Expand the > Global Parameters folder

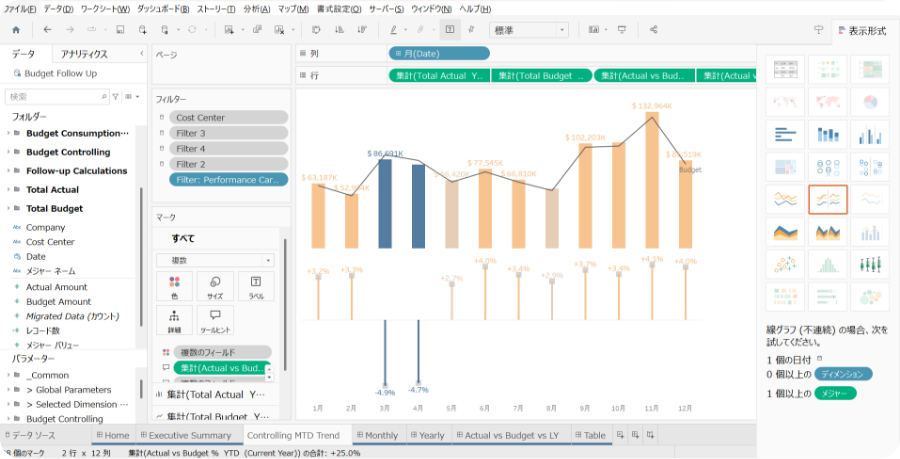[x=8, y=390]
